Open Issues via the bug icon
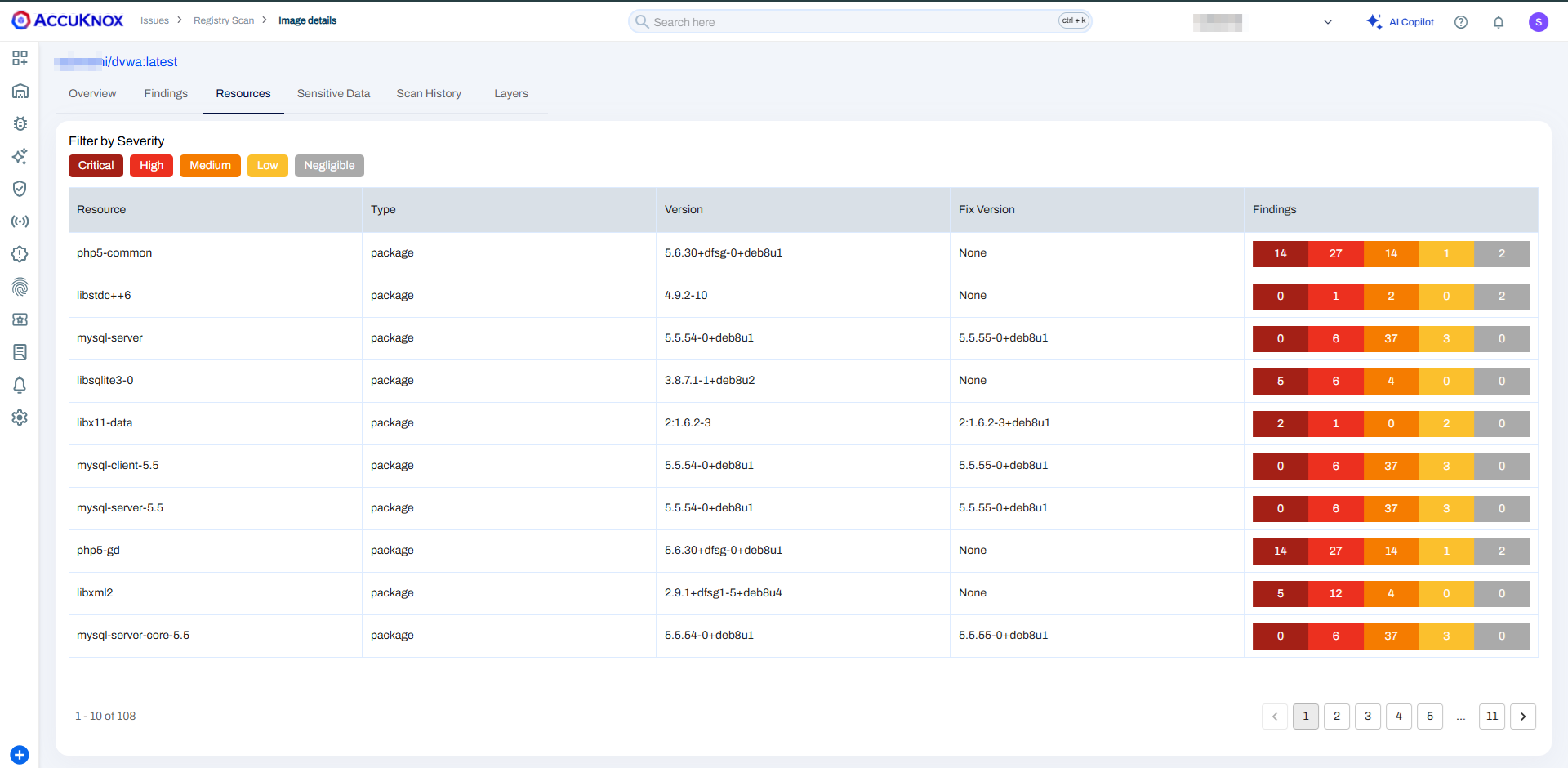Image resolution: width=1568 pixels, height=768 pixels. (20, 123)
